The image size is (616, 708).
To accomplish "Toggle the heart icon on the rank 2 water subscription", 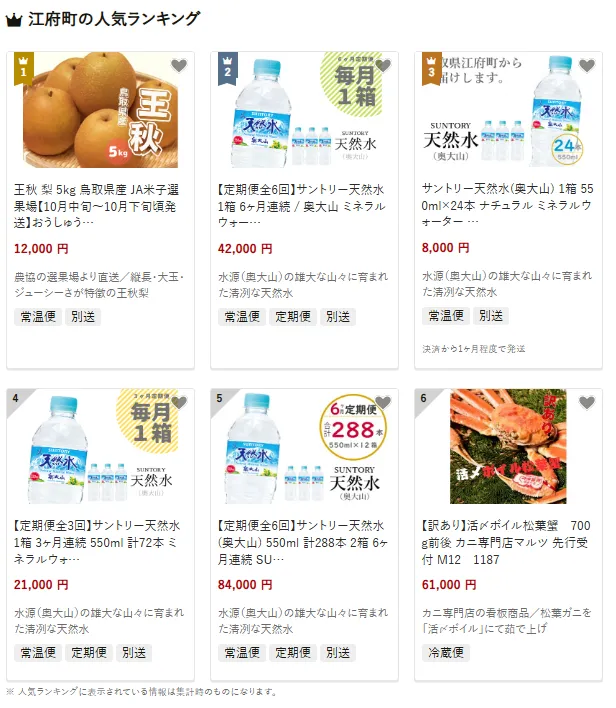I will [x=383, y=65].
